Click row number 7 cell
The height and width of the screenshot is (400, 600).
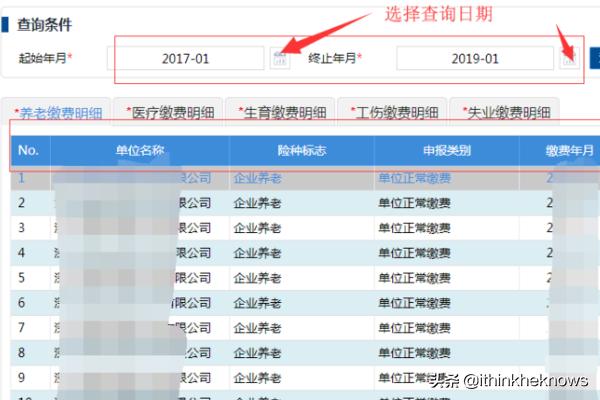(30, 328)
